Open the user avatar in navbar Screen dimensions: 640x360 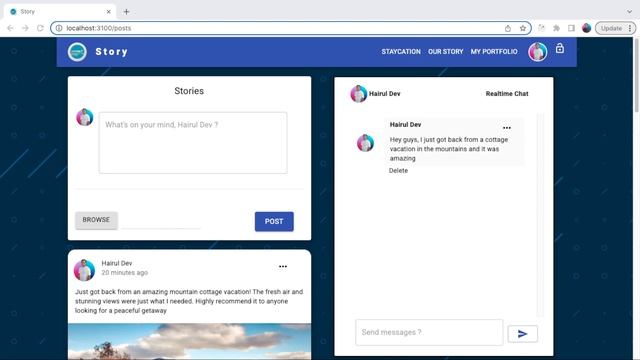pyautogui.click(x=538, y=52)
